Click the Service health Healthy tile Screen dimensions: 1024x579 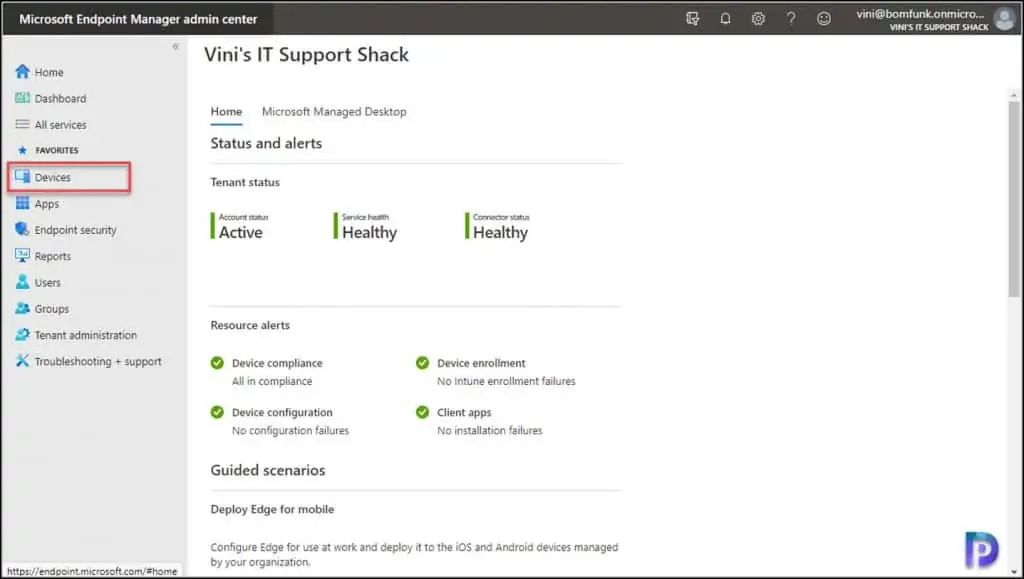pos(366,226)
